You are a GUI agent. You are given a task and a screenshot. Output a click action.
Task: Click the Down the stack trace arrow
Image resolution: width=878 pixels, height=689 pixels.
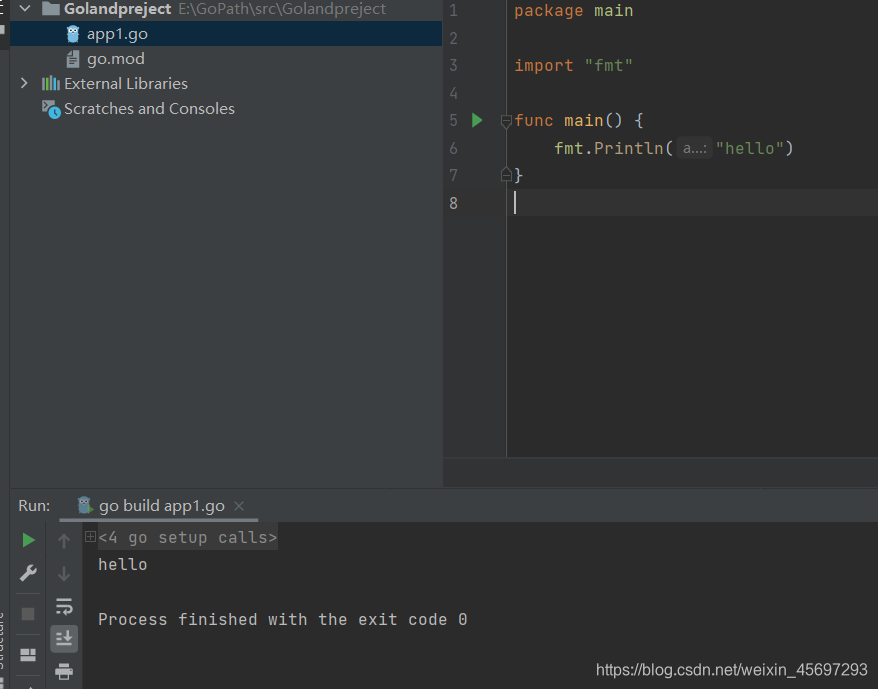(64, 574)
